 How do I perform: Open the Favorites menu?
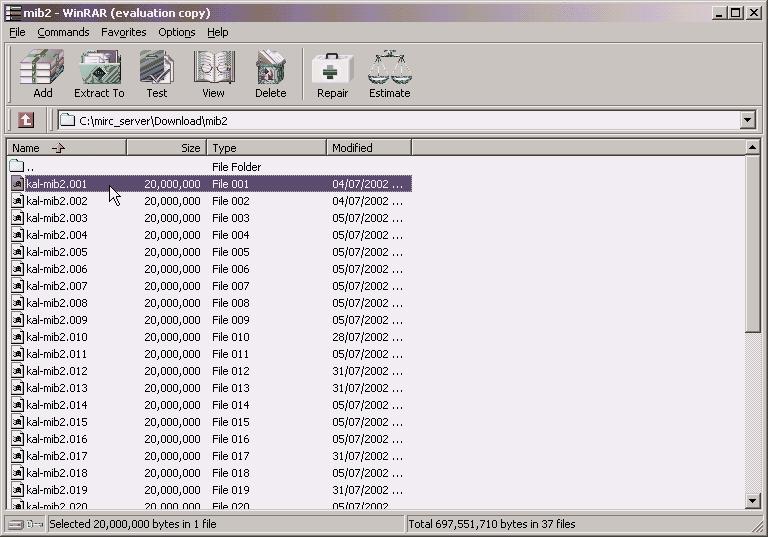(123, 32)
